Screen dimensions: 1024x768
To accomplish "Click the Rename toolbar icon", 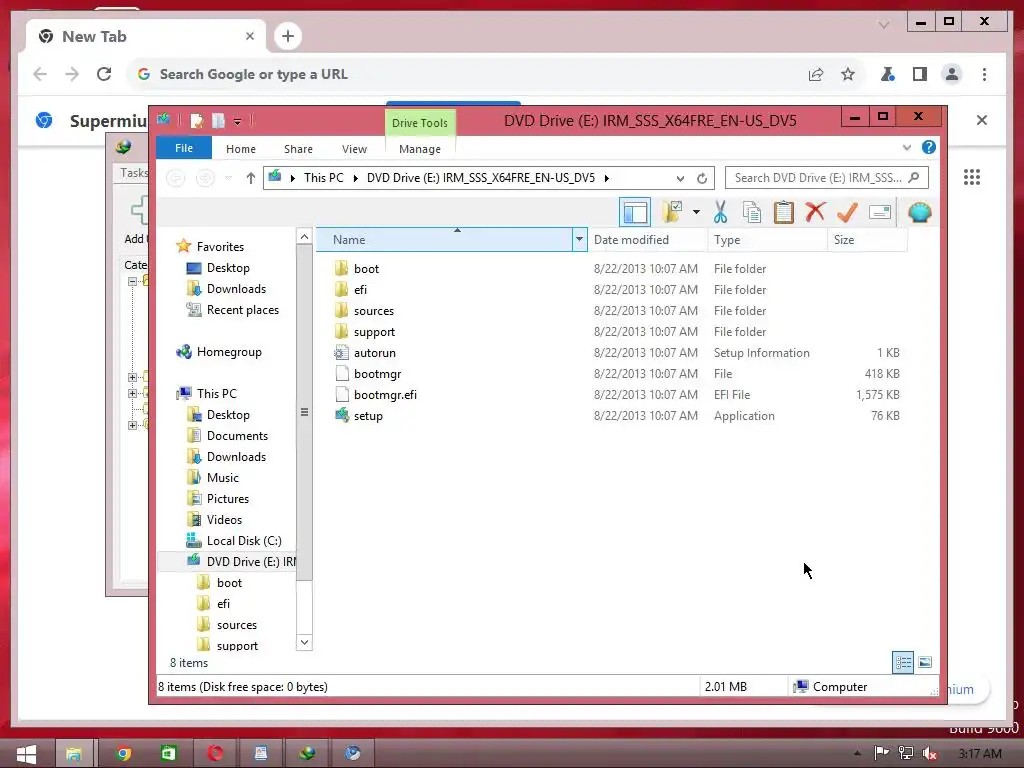I will point(880,212).
